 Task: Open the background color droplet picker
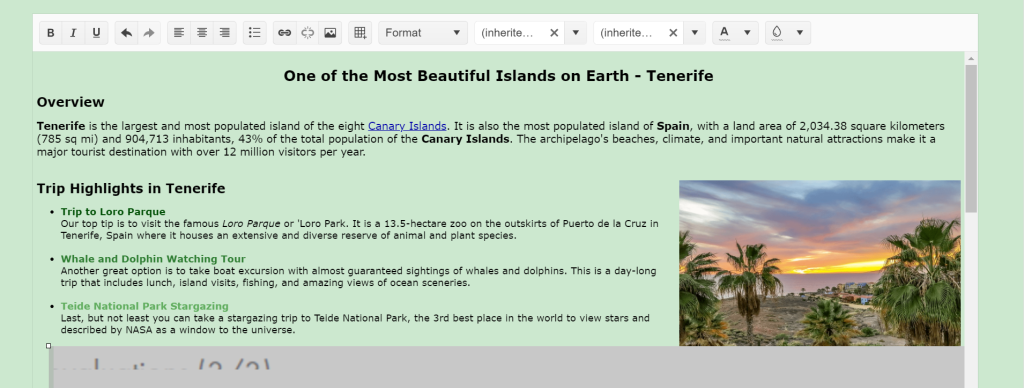[788, 33]
